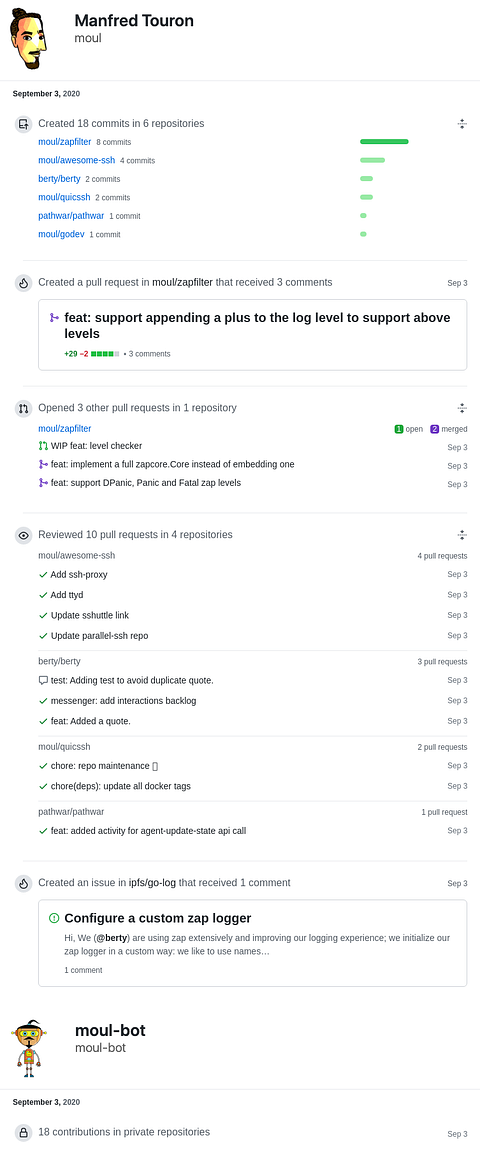Click the open issue icon on Configure zap logger

pyautogui.click(x=54, y=919)
